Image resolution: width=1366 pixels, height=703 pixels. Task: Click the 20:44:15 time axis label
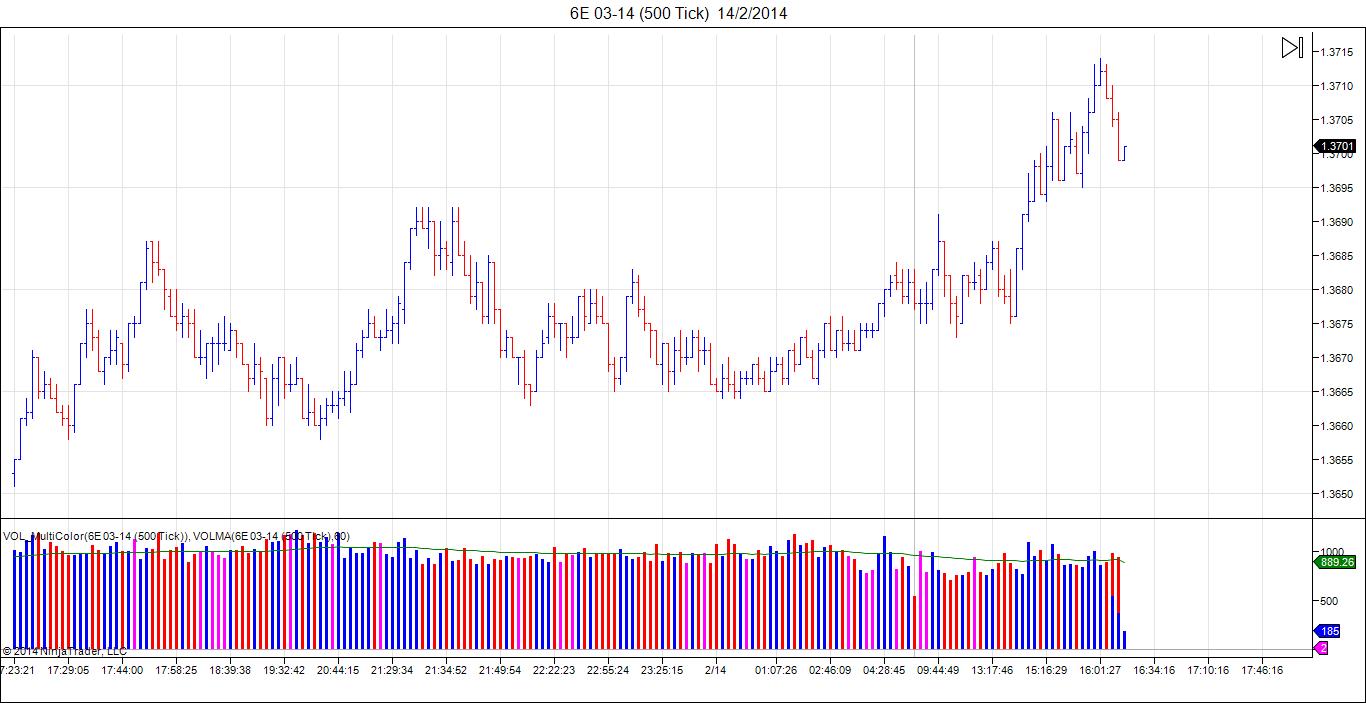point(338,670)
